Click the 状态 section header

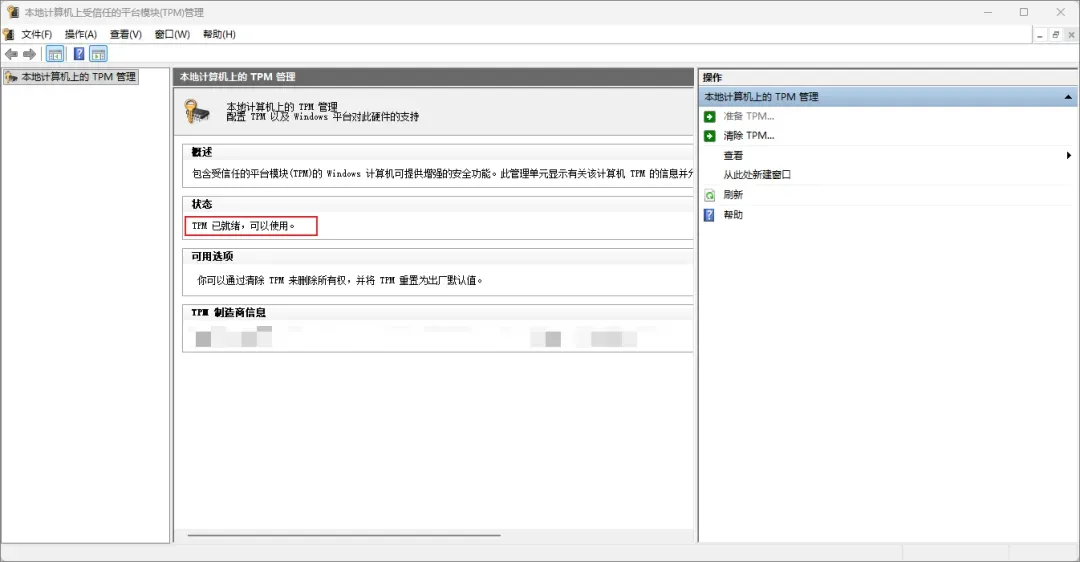click(x=202, y=205)
